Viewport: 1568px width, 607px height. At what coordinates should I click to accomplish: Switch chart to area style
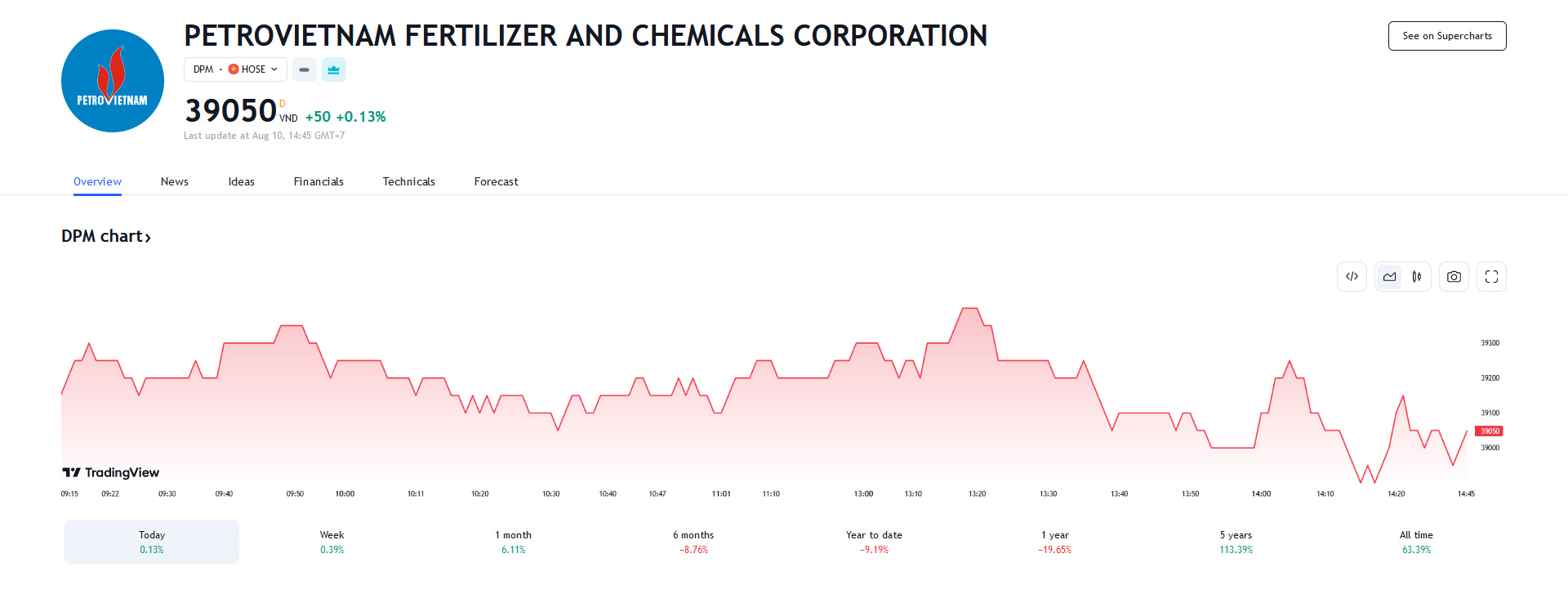[x=1389, y=277]
